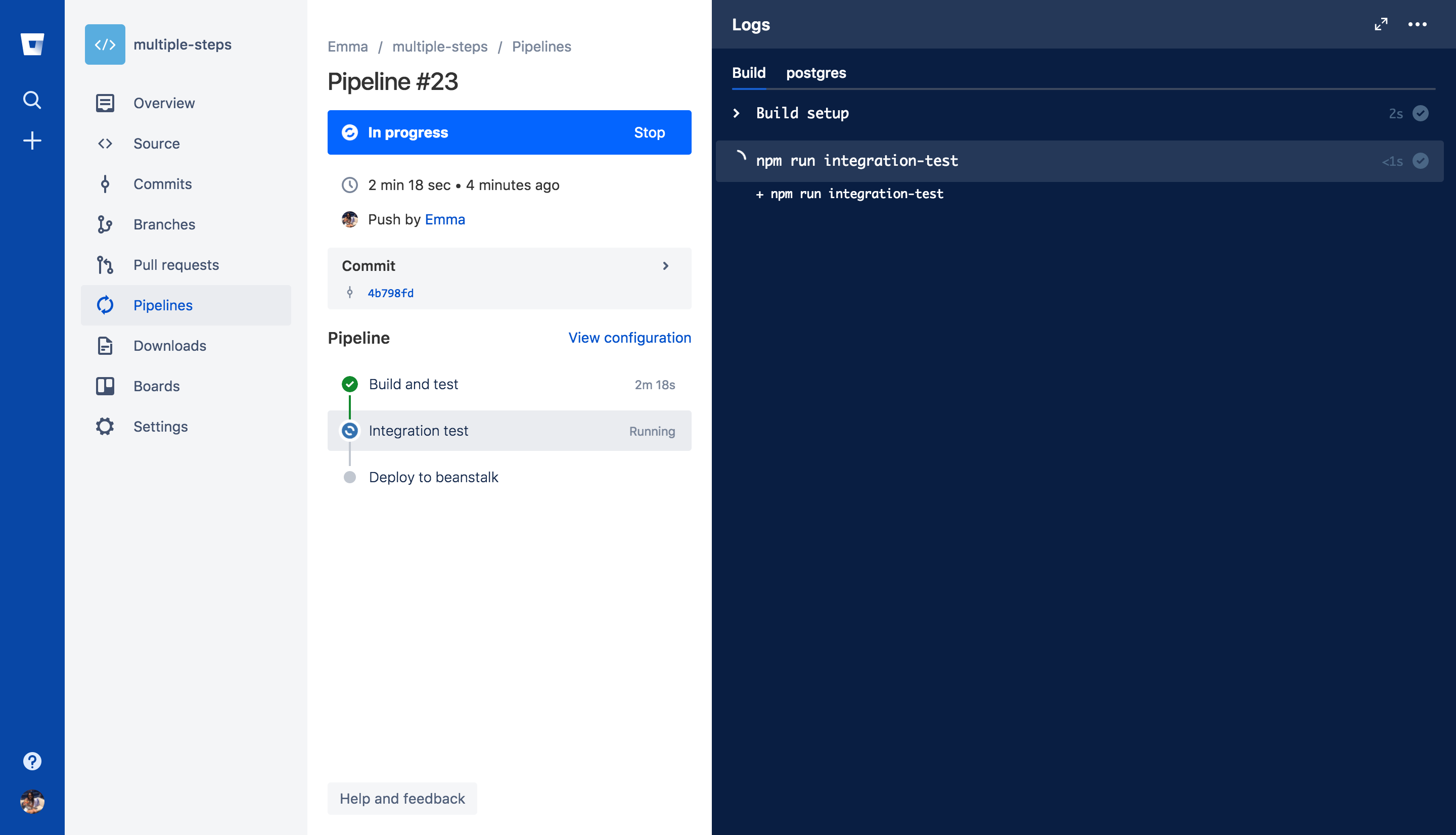Click the Downloads icon in sidebar
Viewport: 1456px width, 835px height.
pos(105,345)
